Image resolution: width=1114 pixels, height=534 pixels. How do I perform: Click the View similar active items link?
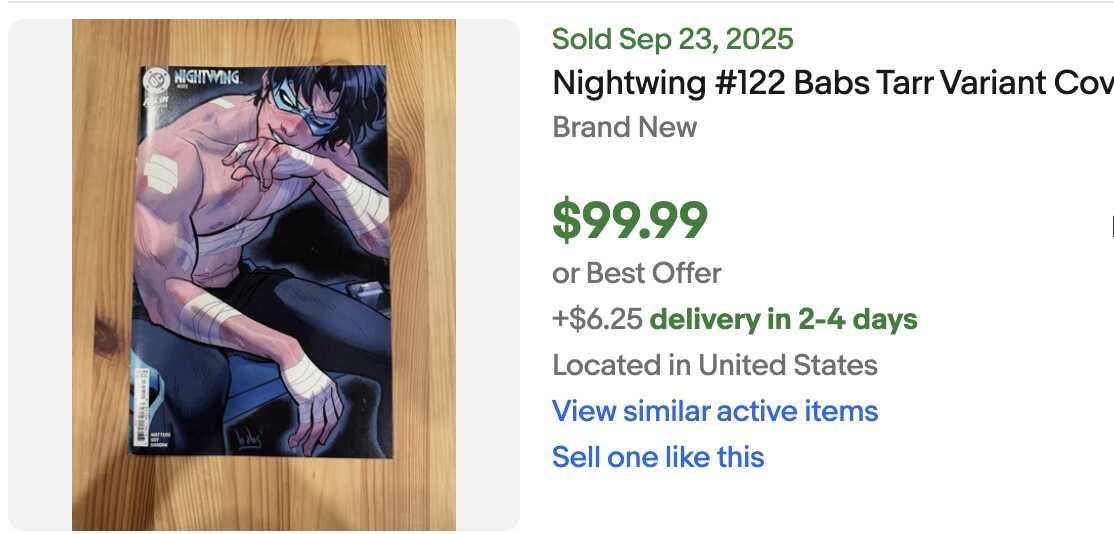coord(715,411)
